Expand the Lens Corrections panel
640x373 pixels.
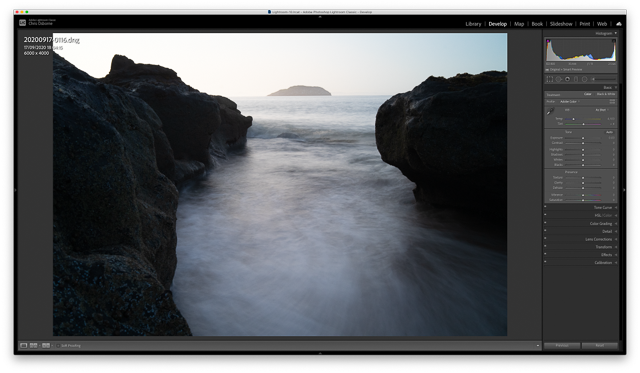pos(616,239)
